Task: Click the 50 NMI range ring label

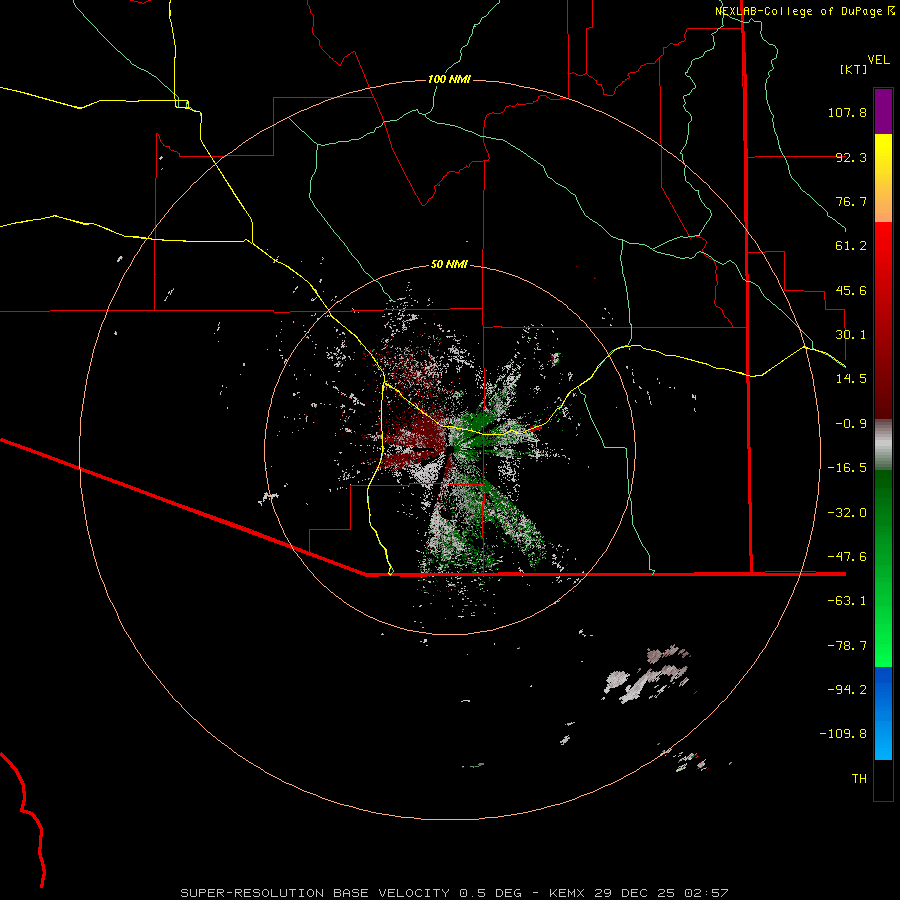Action: click(449, 264)
